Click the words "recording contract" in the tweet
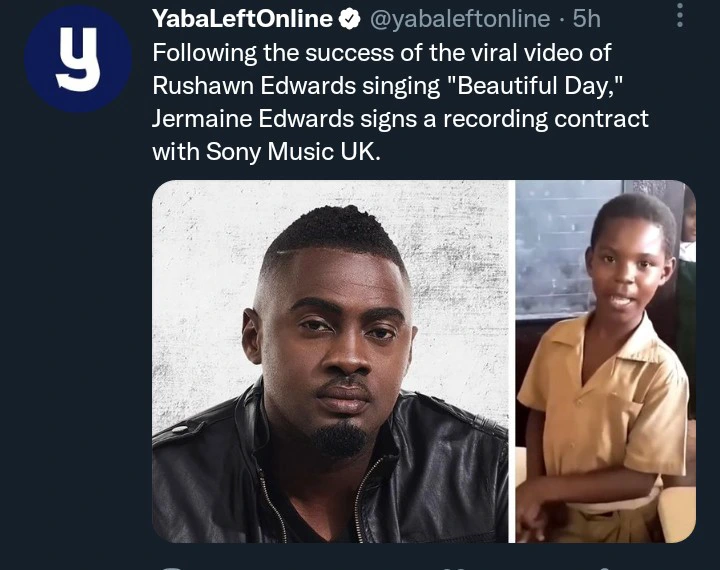 click(546, 119)
